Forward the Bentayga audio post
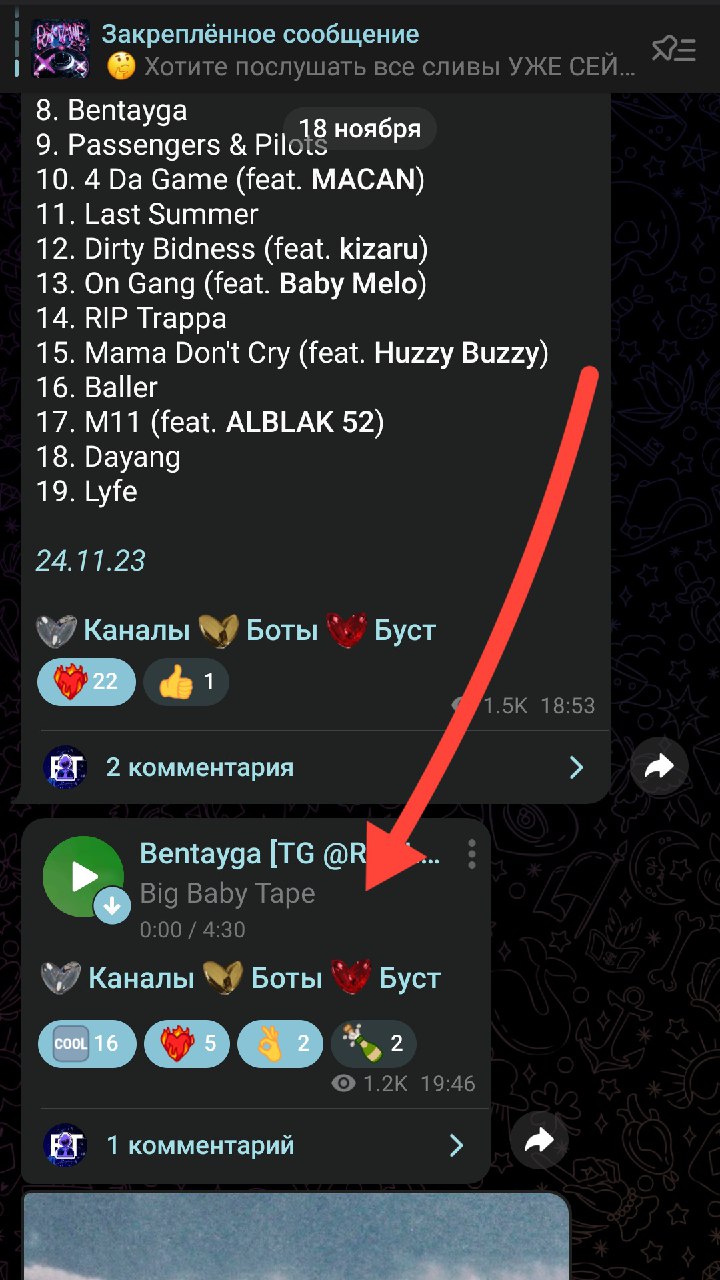720x1280 pixels. click(539, 1141)
